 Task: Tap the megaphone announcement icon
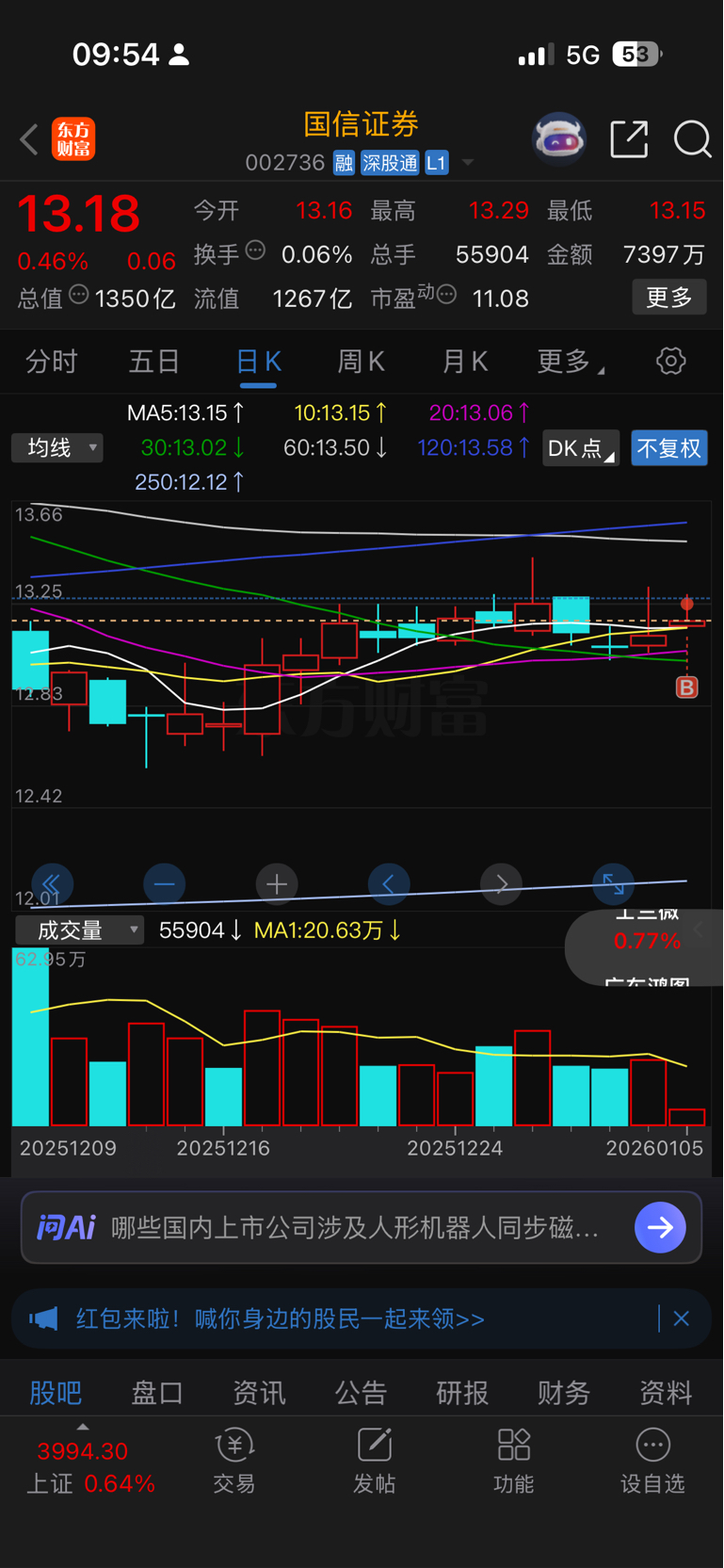coord(43,1318)
